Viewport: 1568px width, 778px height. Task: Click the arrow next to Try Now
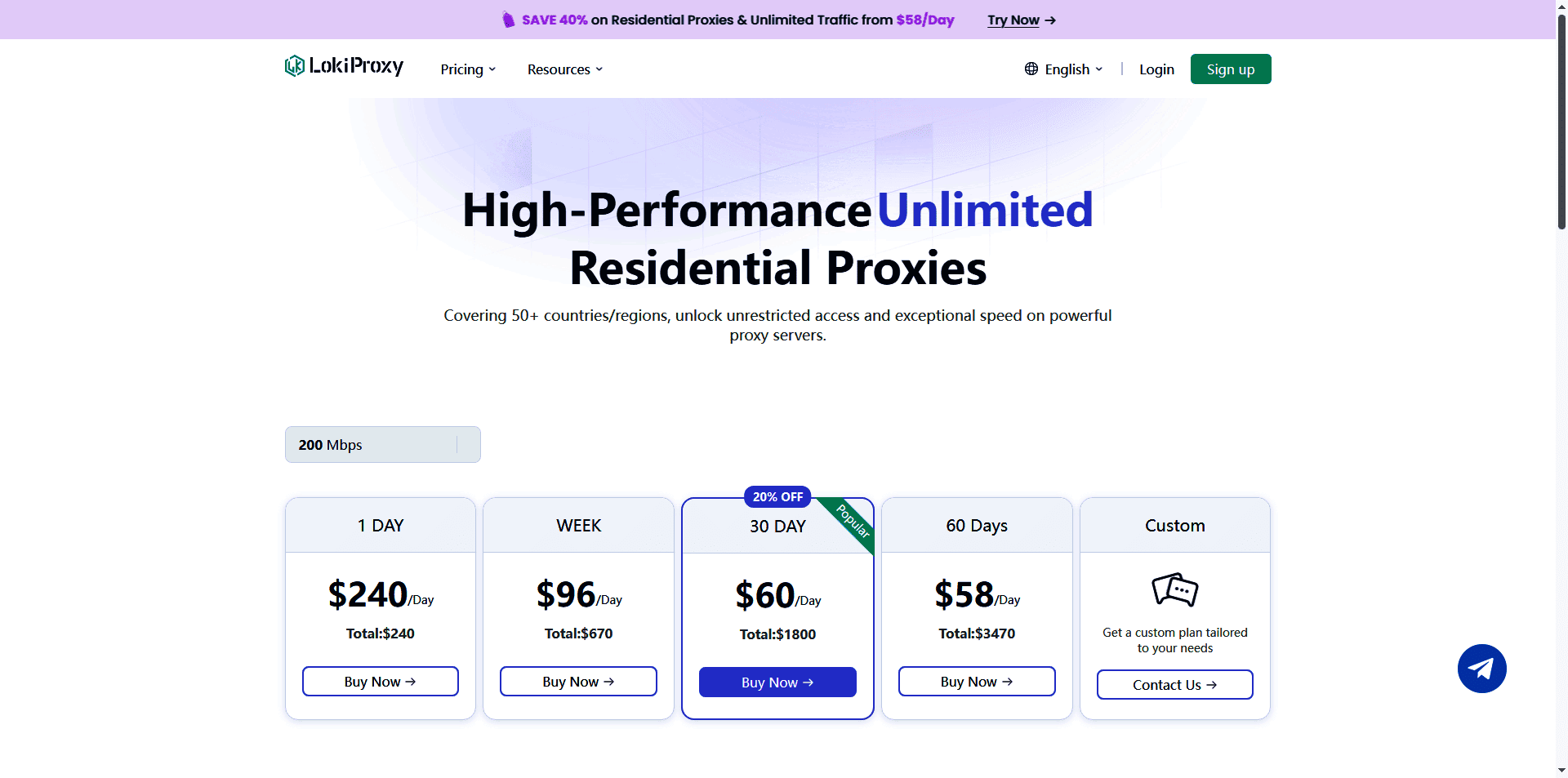coord(1050,20)
